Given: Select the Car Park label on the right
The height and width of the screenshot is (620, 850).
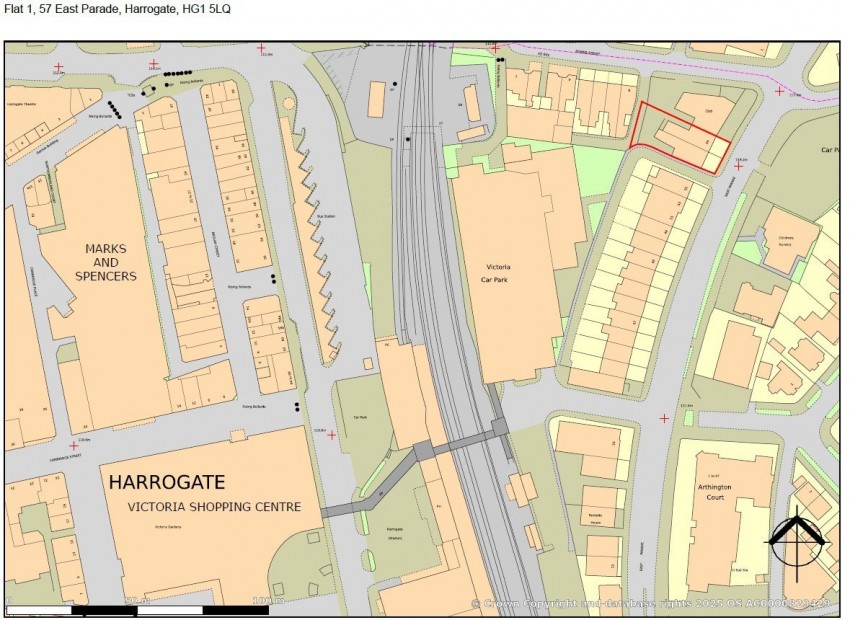Looking at the screenshot, I should (x=830, y=148).
